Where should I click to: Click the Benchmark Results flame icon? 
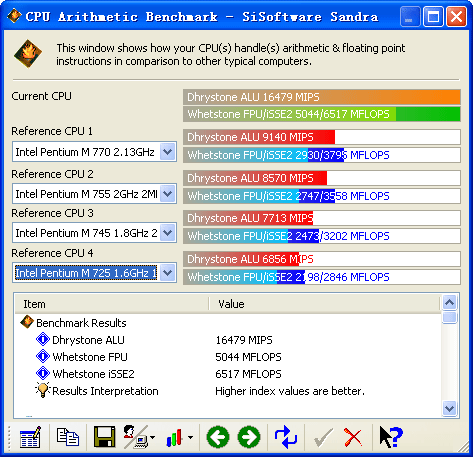point(27,322)
